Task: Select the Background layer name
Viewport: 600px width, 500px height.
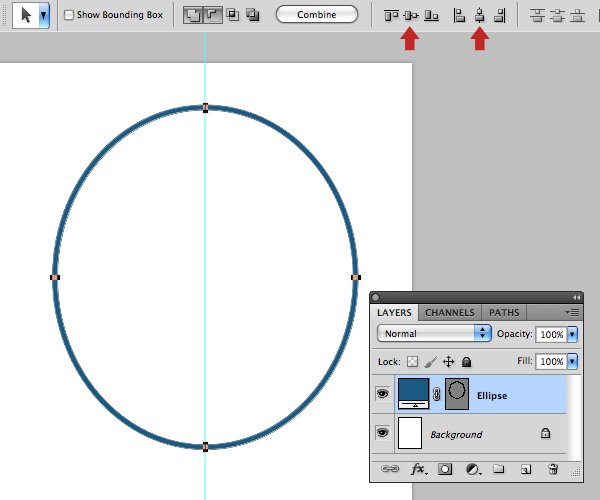Action: [456, 435]
